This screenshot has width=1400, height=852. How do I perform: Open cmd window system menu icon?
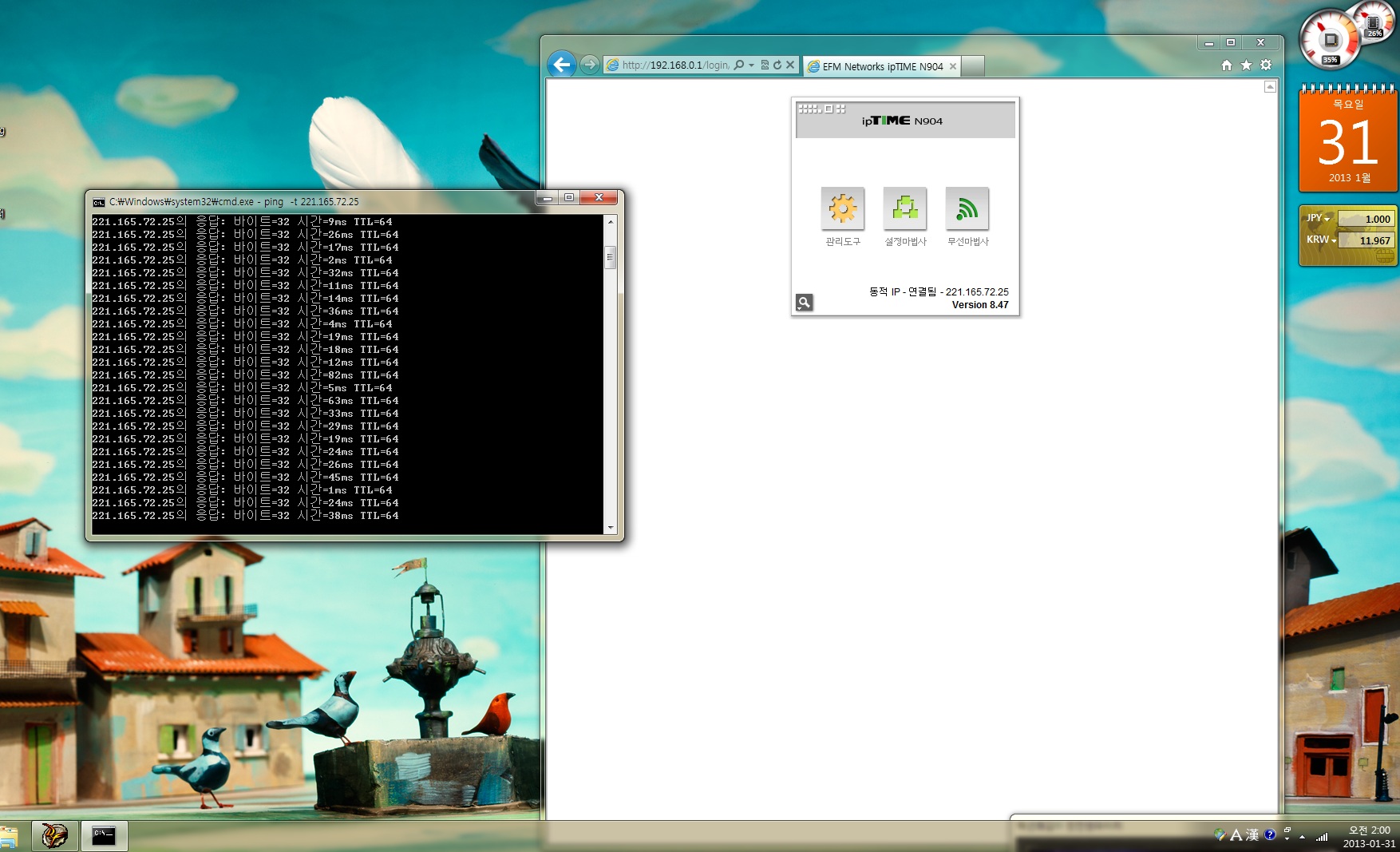(99, 202)
